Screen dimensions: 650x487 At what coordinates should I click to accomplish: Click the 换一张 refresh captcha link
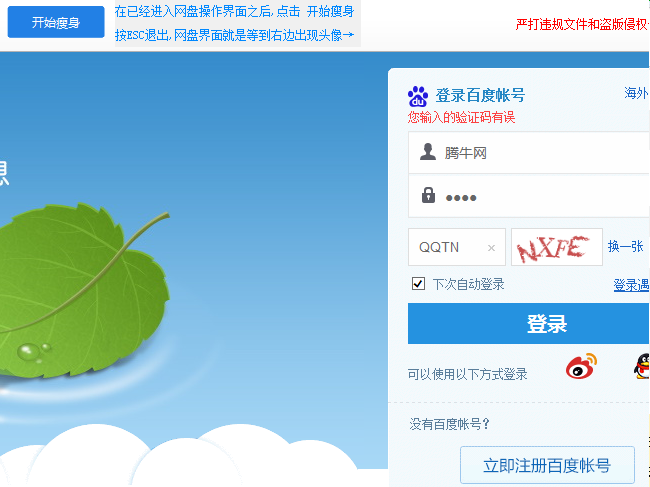point(626,247)
